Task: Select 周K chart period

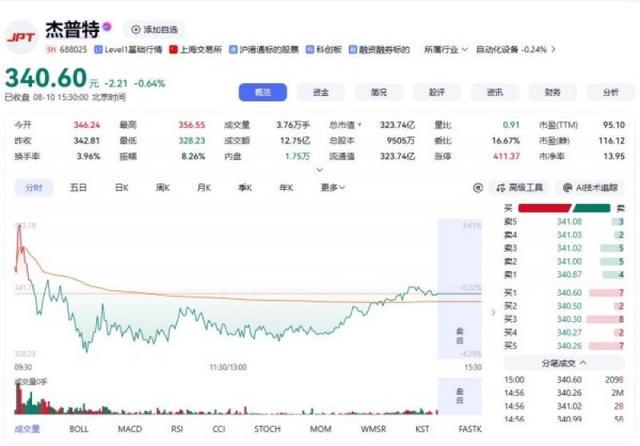Action: (162, 188)
